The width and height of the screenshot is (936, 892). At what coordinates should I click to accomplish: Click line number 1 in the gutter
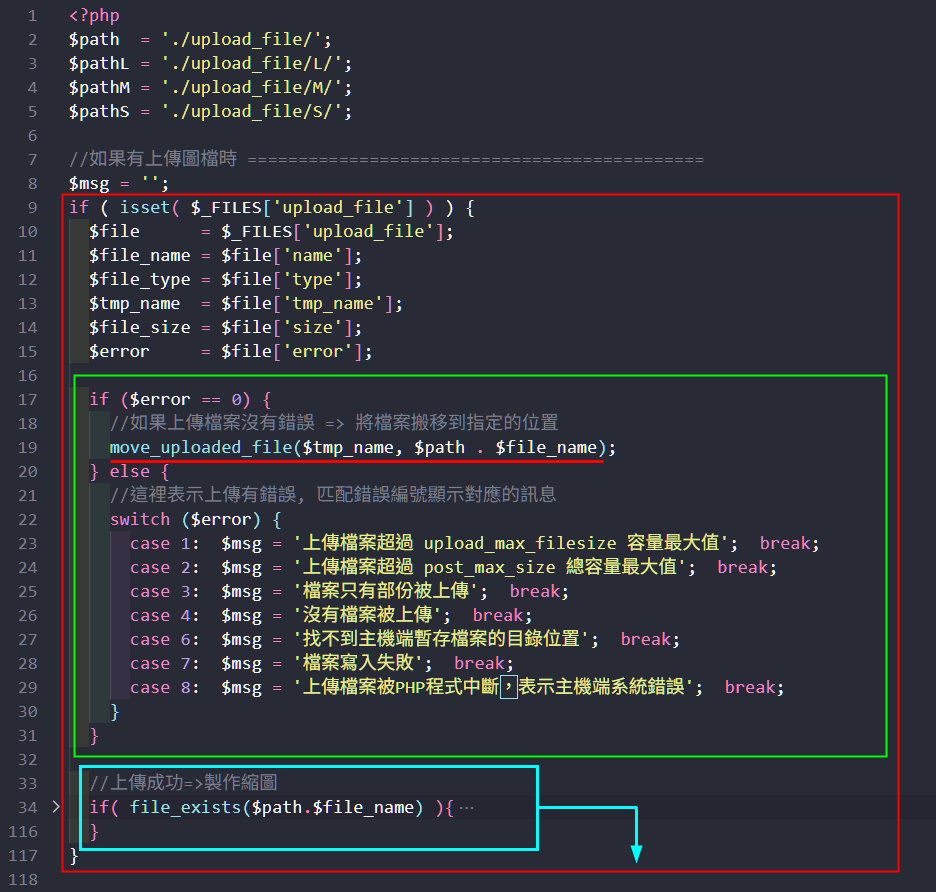click(x=32, y=16)
